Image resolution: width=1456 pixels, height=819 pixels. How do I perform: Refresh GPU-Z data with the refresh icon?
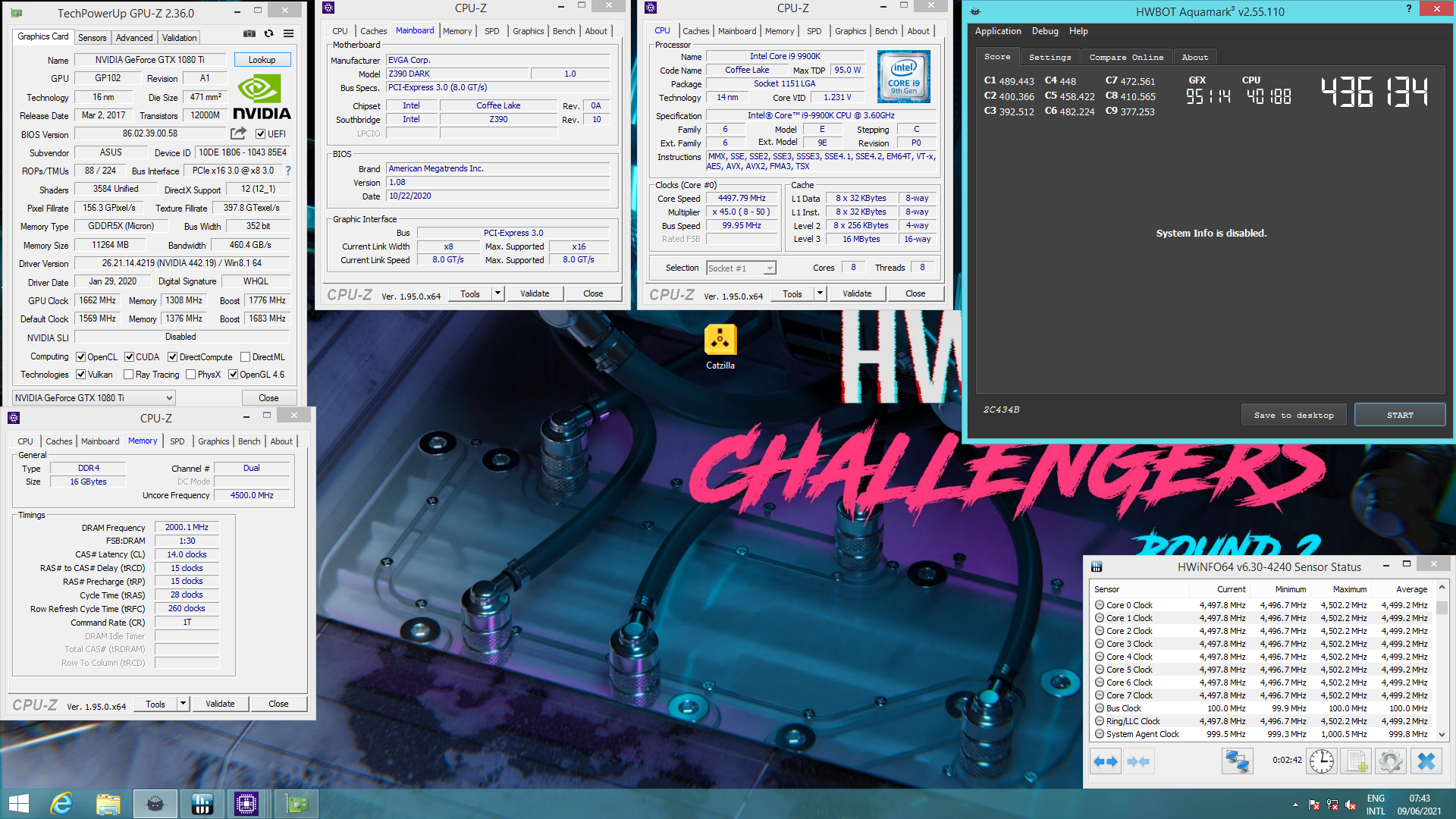point(268,33)
